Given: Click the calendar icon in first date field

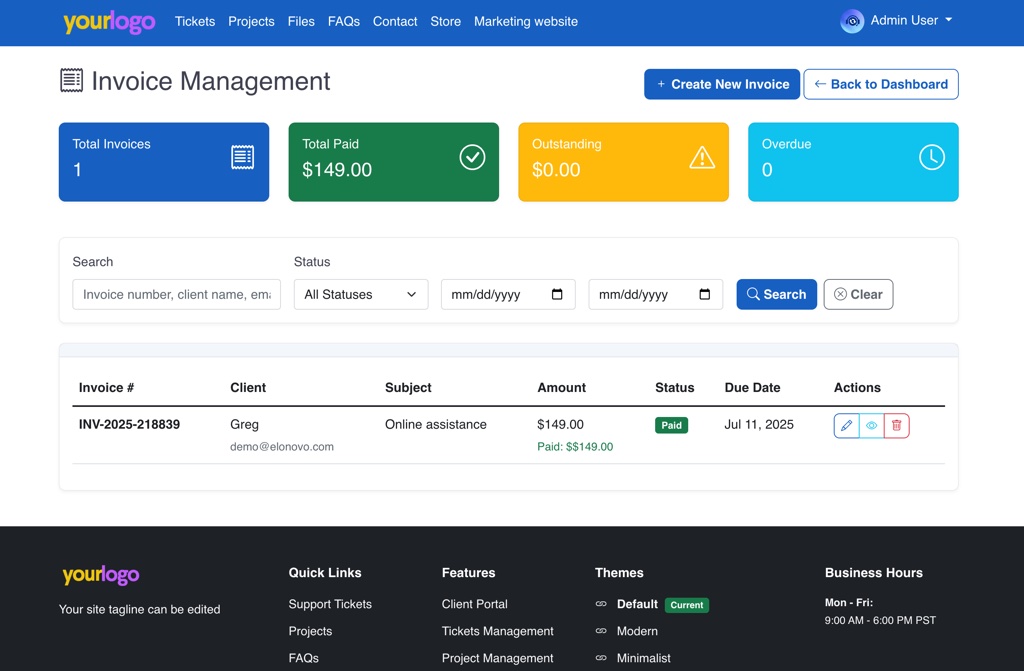Looking at the screenshot, I should tap(557, 294).
